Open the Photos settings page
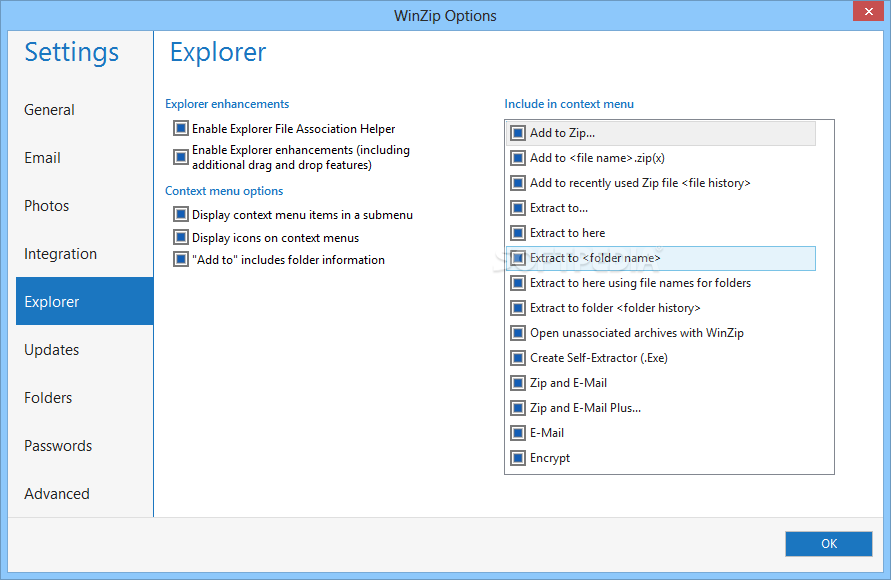891x580 pixels. coord(84,206)
